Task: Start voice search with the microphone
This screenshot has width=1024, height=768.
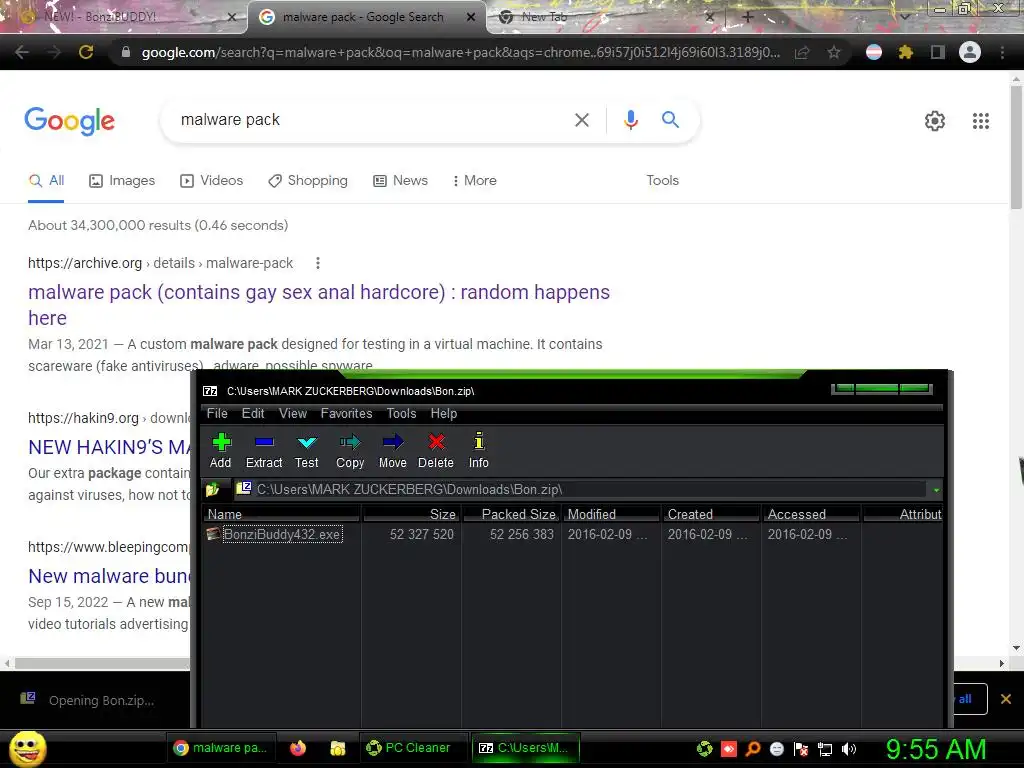Action: tap(630, 120)
